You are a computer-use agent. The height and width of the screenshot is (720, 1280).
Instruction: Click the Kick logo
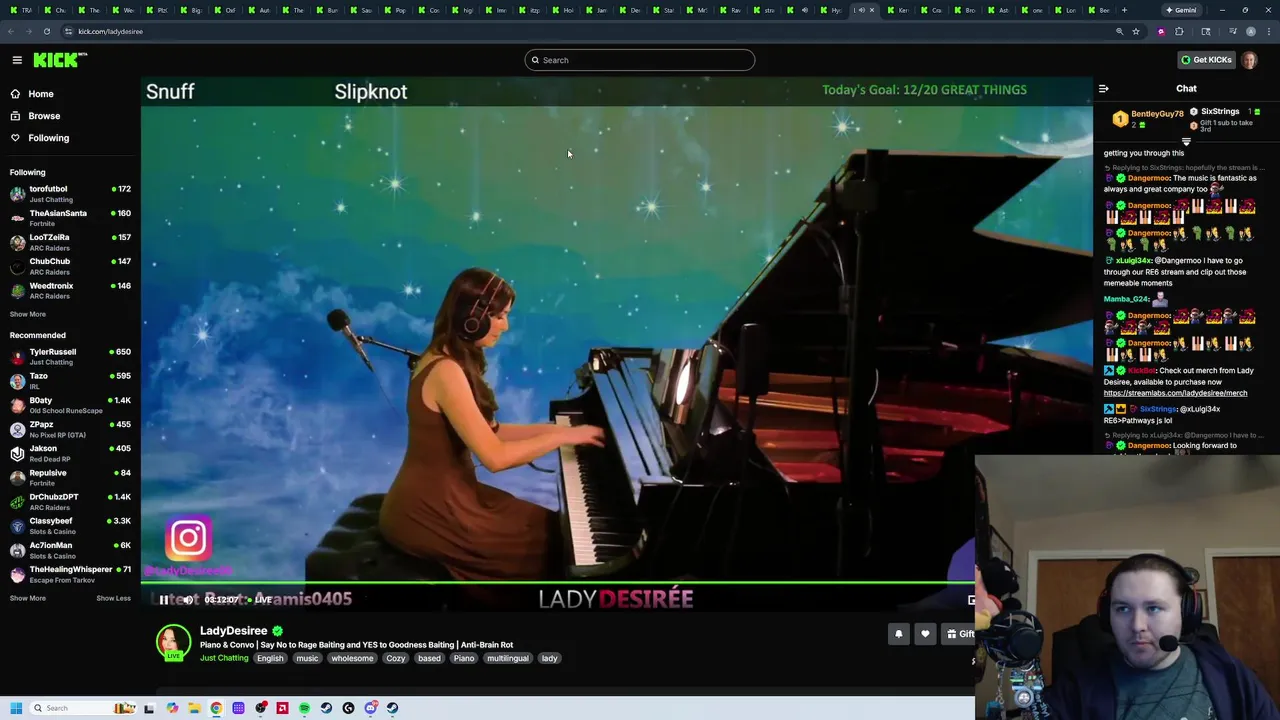click(60, 60)
